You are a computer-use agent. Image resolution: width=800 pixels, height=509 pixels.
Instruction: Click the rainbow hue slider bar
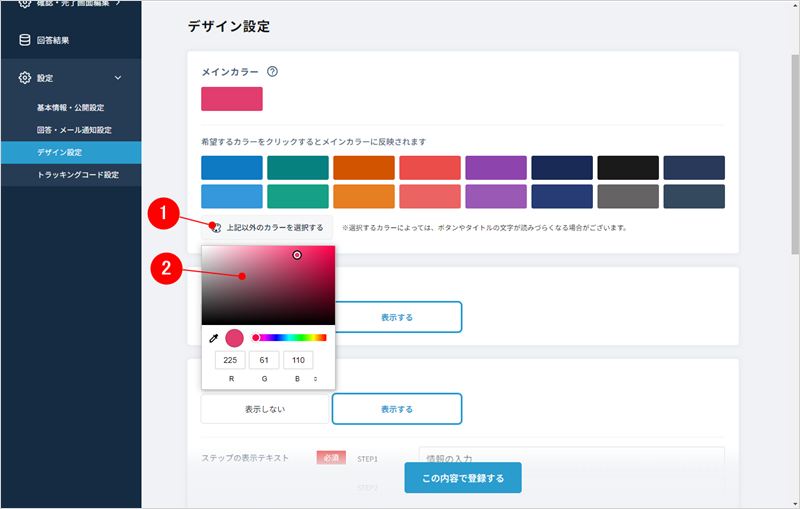click(x=292, y=338)
